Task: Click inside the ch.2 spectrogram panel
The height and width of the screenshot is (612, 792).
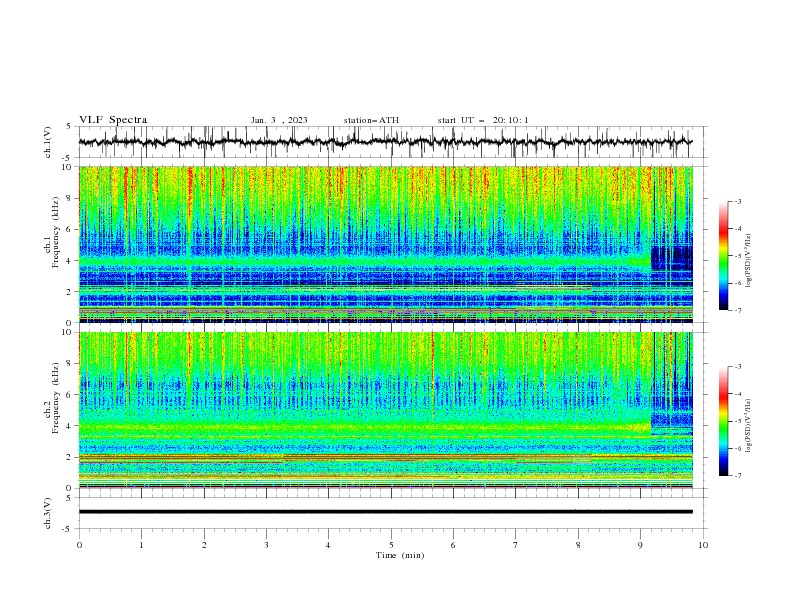Action: pyautogui.click(x=385, y=410)
